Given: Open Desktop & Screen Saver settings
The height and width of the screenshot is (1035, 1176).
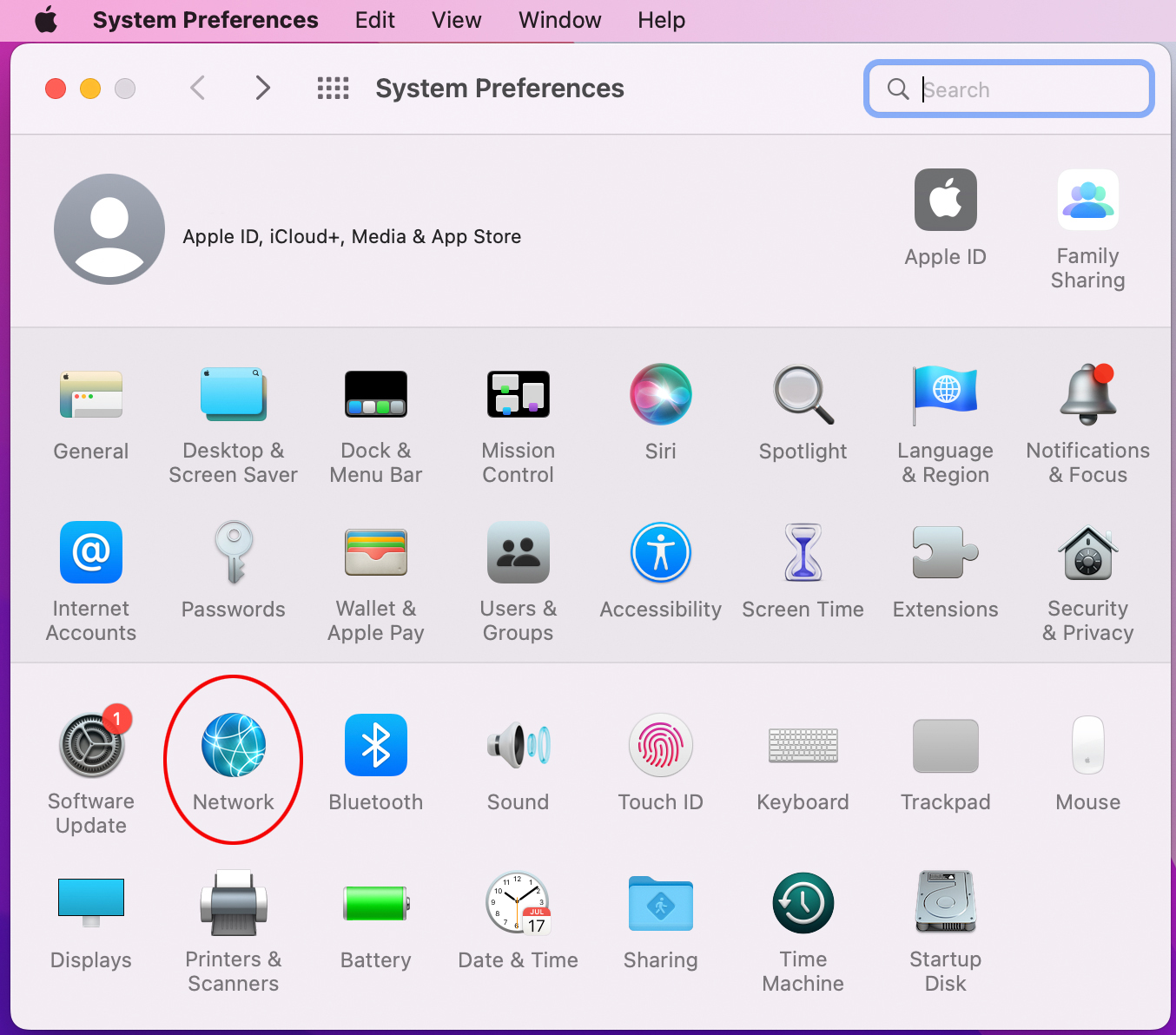Looking at the screenshot, I should pyautogui.click(x=233, y=394).
